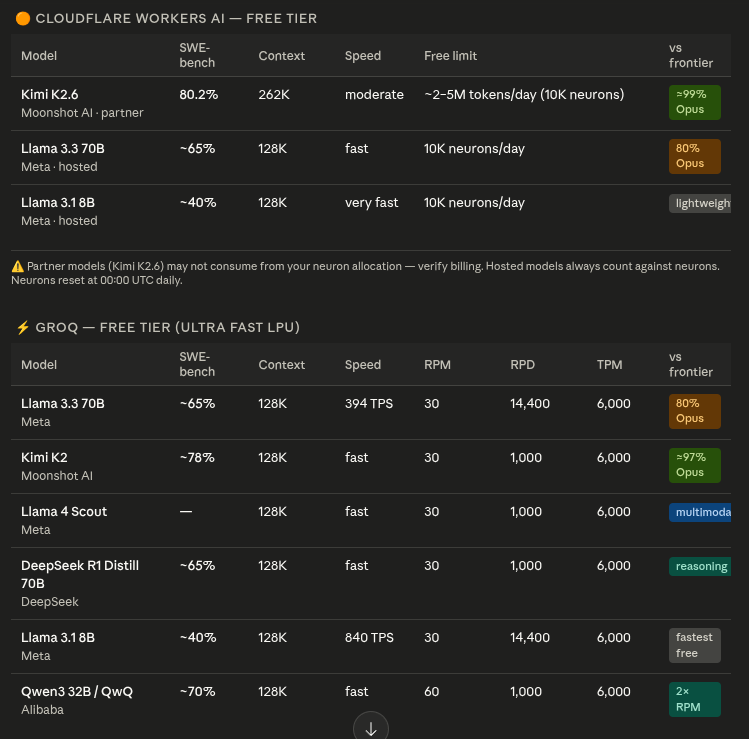Click the Free limit column header
The height and width of the screenshot is (739, 749).
click(x=450, y=56)
